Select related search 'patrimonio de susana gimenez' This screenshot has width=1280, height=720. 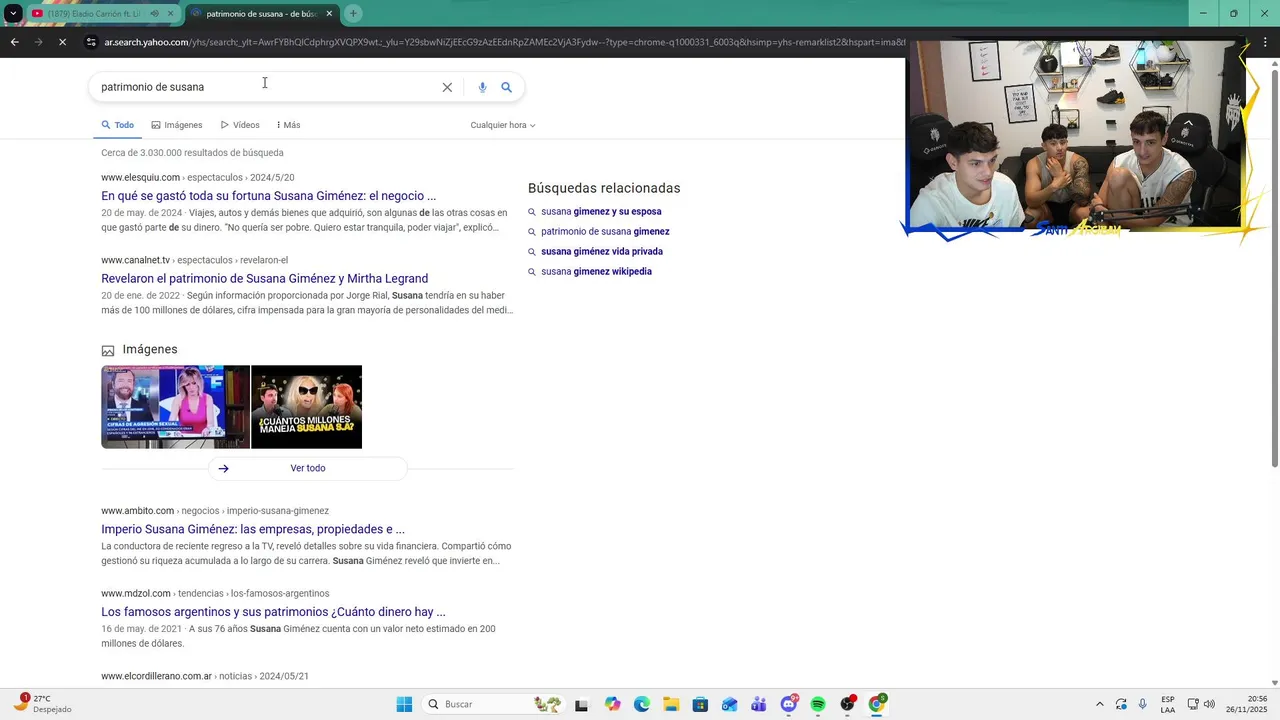coord(605,231)
